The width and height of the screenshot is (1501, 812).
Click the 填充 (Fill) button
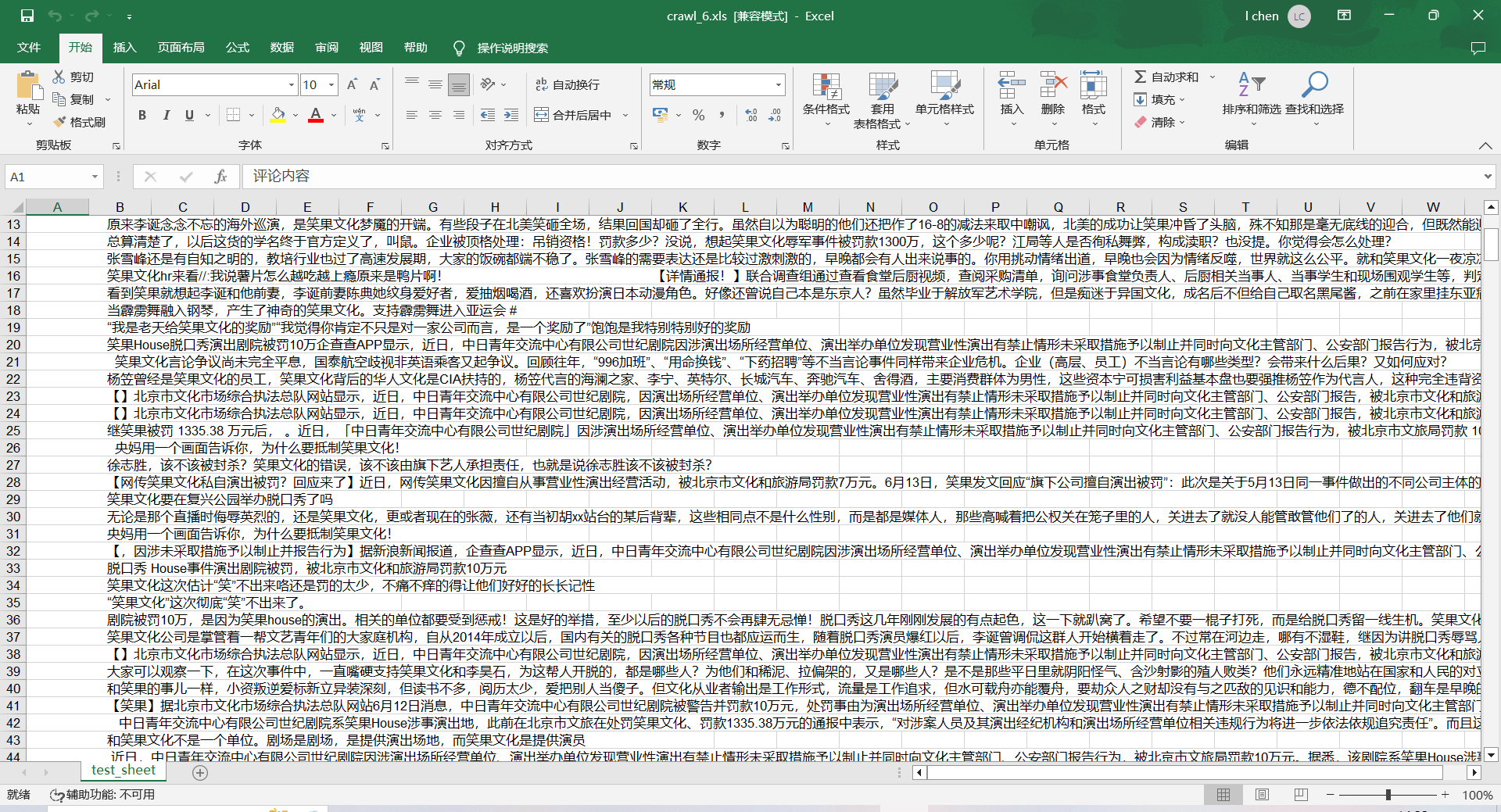(1160, 99)
